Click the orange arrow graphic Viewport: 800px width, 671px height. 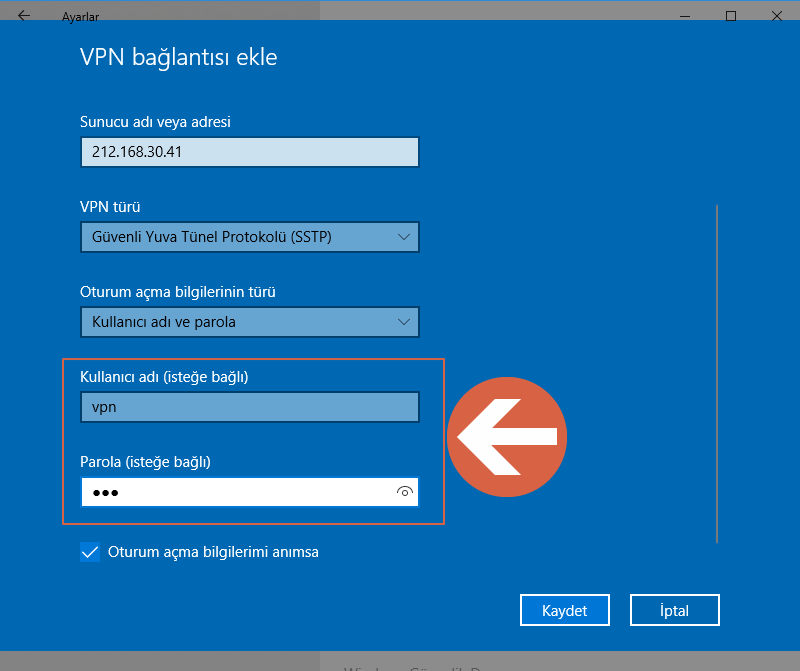coord(507,437)
